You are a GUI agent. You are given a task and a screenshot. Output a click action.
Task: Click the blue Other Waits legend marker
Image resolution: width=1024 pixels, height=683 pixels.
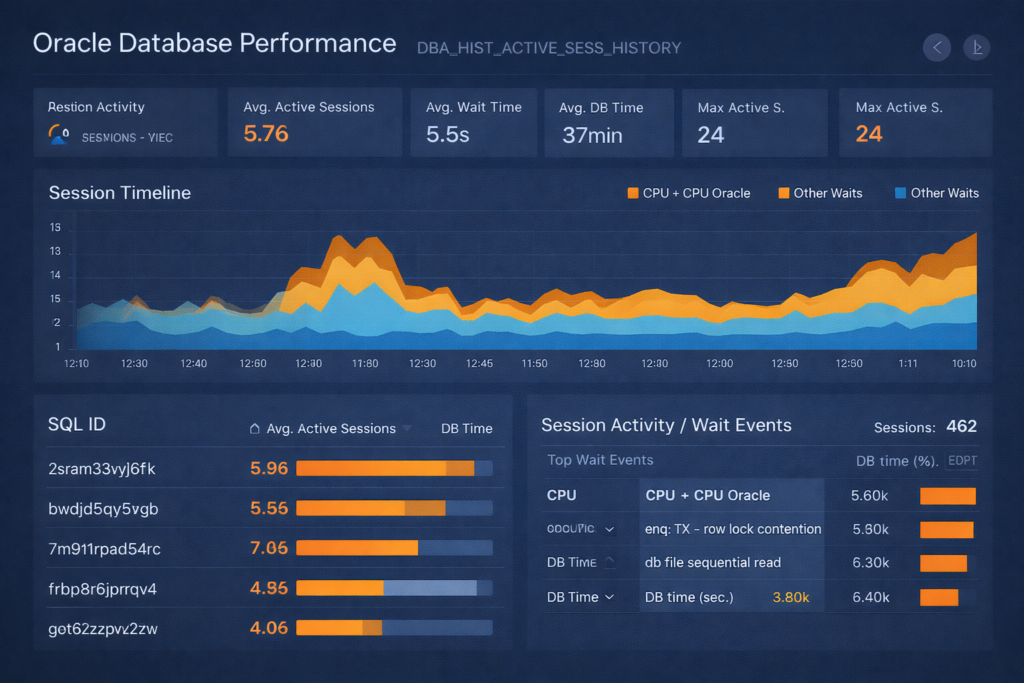pos(901,193)
